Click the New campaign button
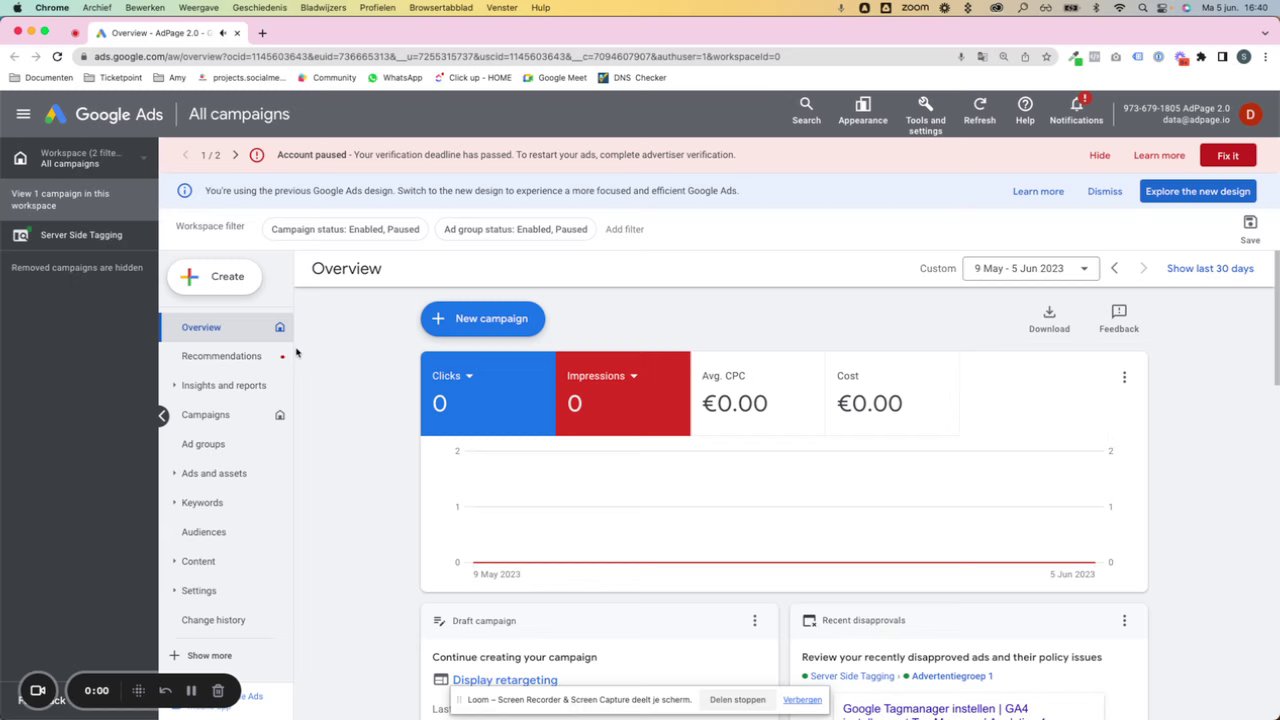Image resolution: width=1280 pixels, height=720 pixels. pos(483,319)
